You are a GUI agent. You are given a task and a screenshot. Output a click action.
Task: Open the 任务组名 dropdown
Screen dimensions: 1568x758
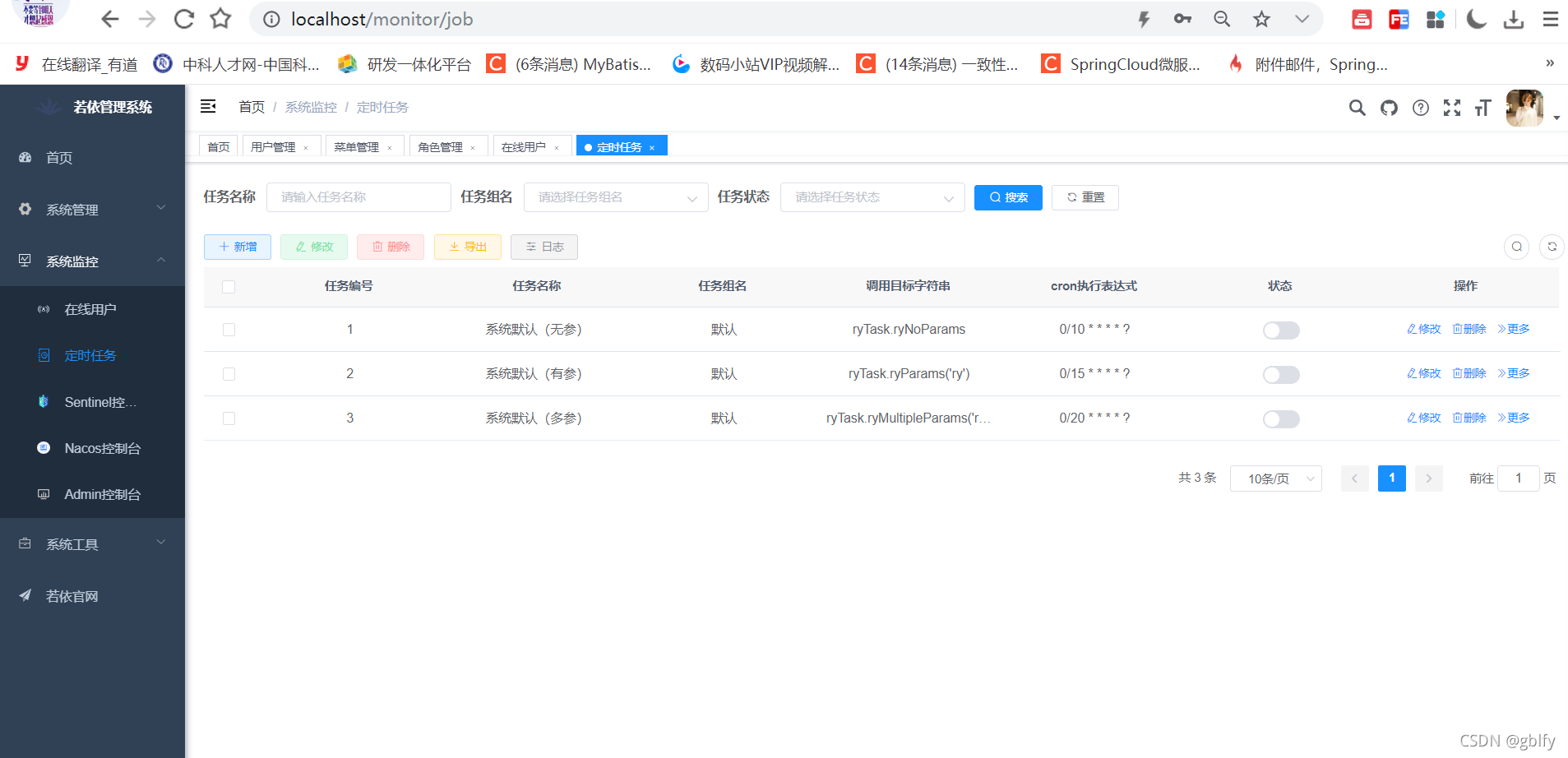tap(615, 196)
